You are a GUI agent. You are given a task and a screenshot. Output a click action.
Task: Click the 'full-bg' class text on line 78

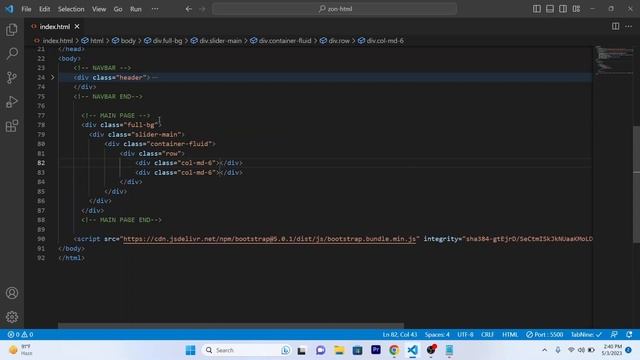pyautogui.click(x=141, y=125)
